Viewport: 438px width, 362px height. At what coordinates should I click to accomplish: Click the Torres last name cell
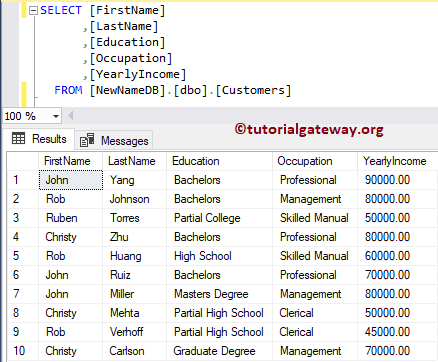pyautogui.click(x=134, y=218)
